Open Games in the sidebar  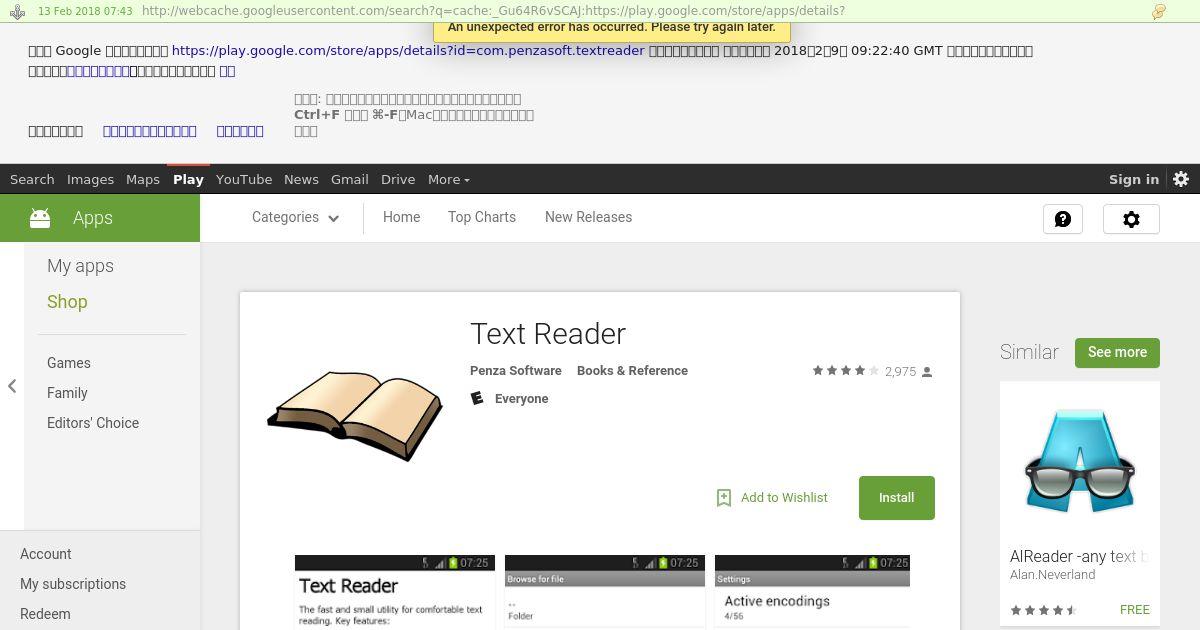click(69, 363)
